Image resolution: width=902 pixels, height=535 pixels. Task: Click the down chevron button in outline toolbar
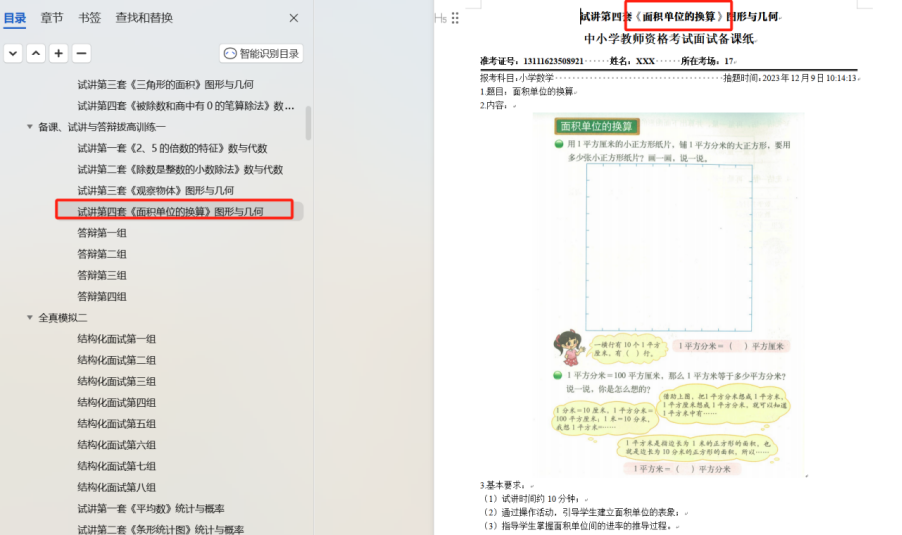pyautogui.click(x=13, y=54)
